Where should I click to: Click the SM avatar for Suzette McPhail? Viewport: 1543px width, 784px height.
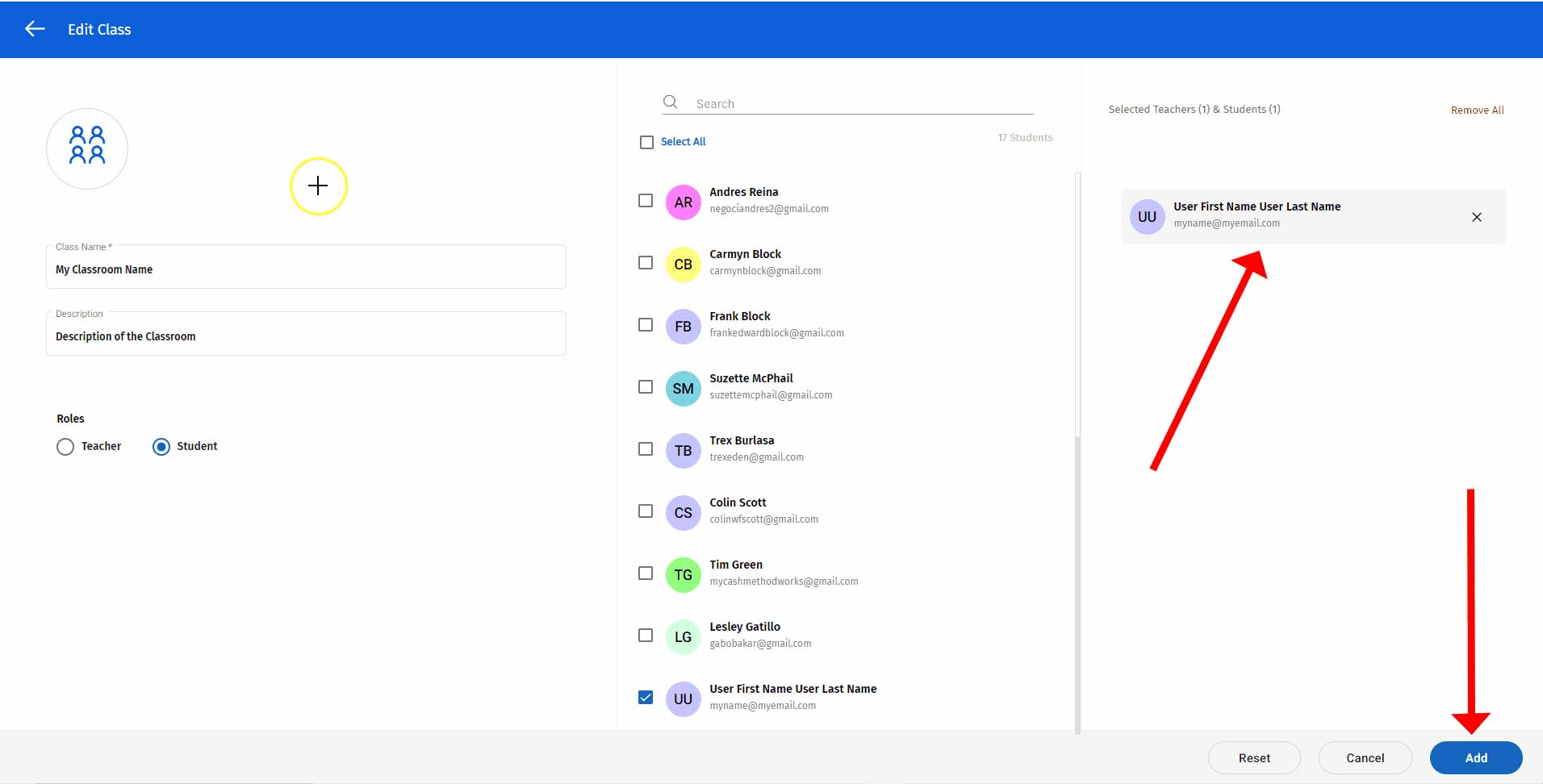coord(683,388)
